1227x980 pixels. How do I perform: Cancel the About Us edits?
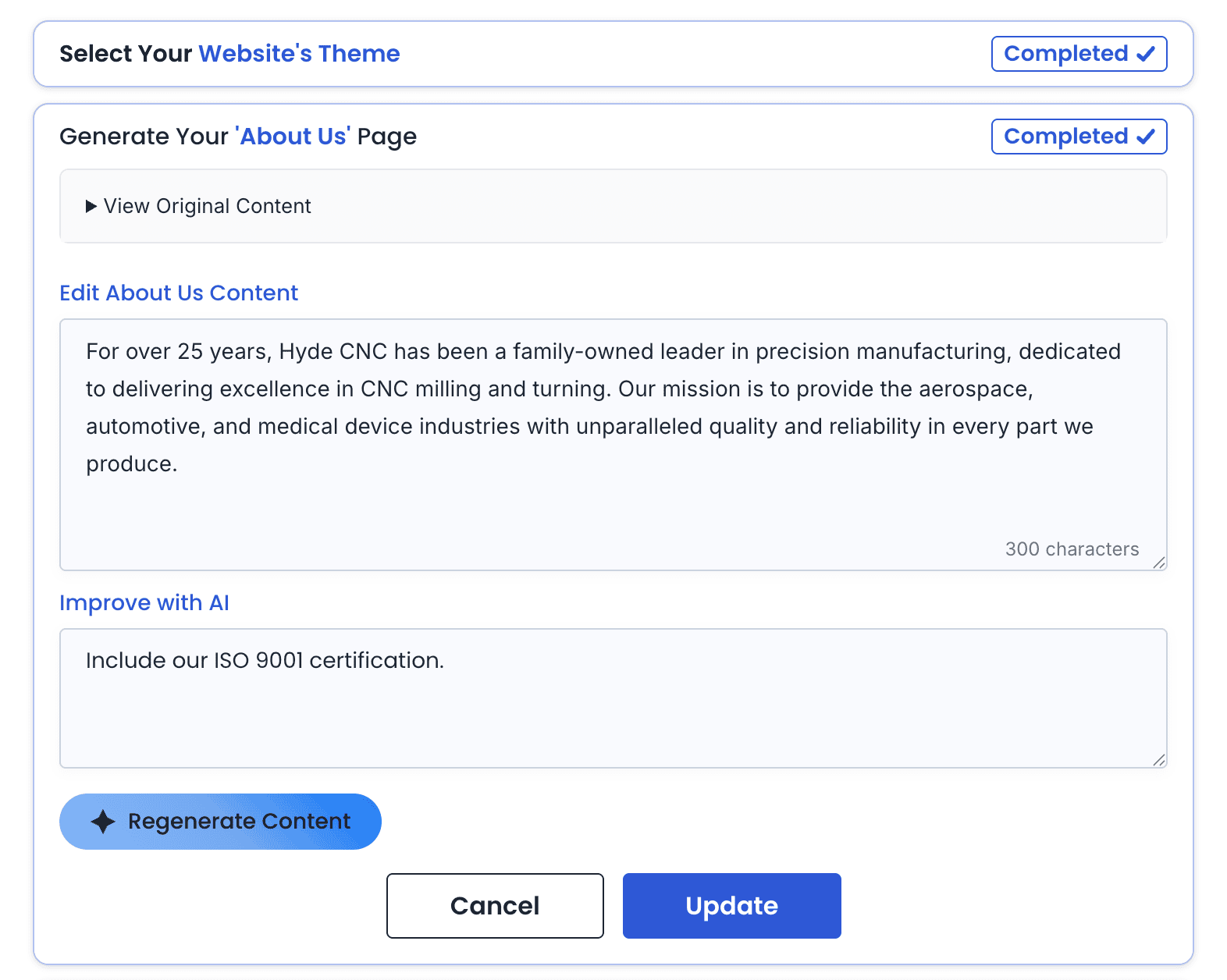click(495, 906)
